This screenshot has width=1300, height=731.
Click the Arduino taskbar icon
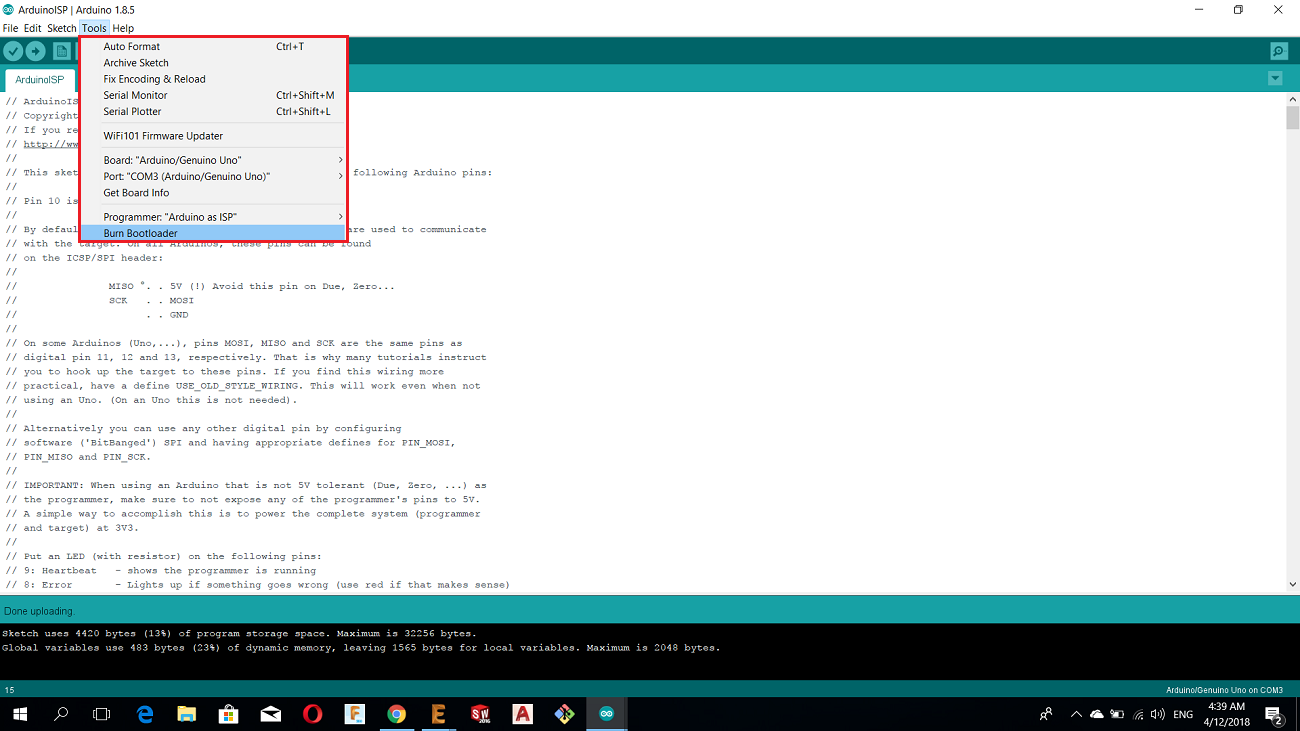[x=606, y=714]
